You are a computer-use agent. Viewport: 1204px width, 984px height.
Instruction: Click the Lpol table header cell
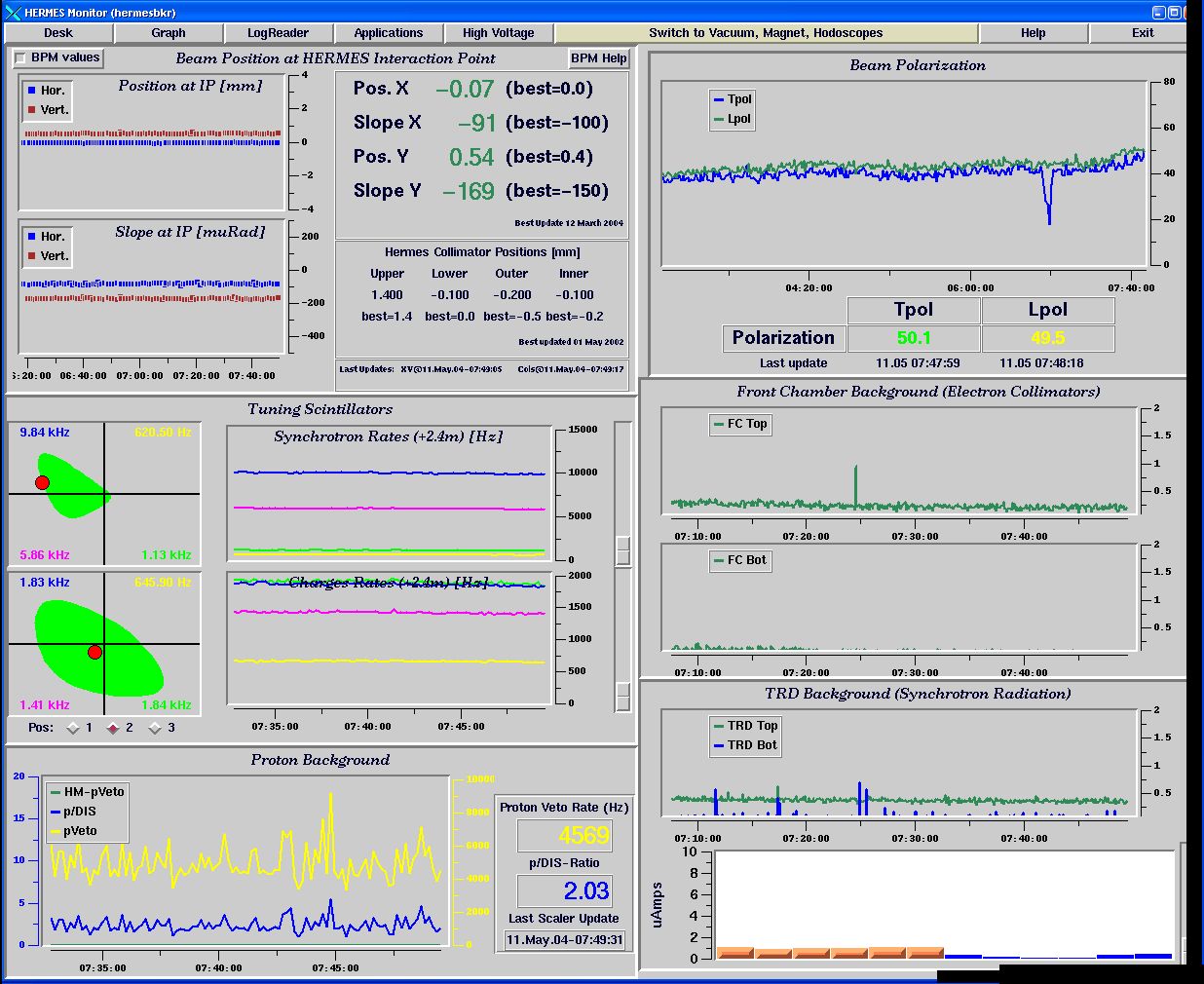click(x=1048, y=310)
